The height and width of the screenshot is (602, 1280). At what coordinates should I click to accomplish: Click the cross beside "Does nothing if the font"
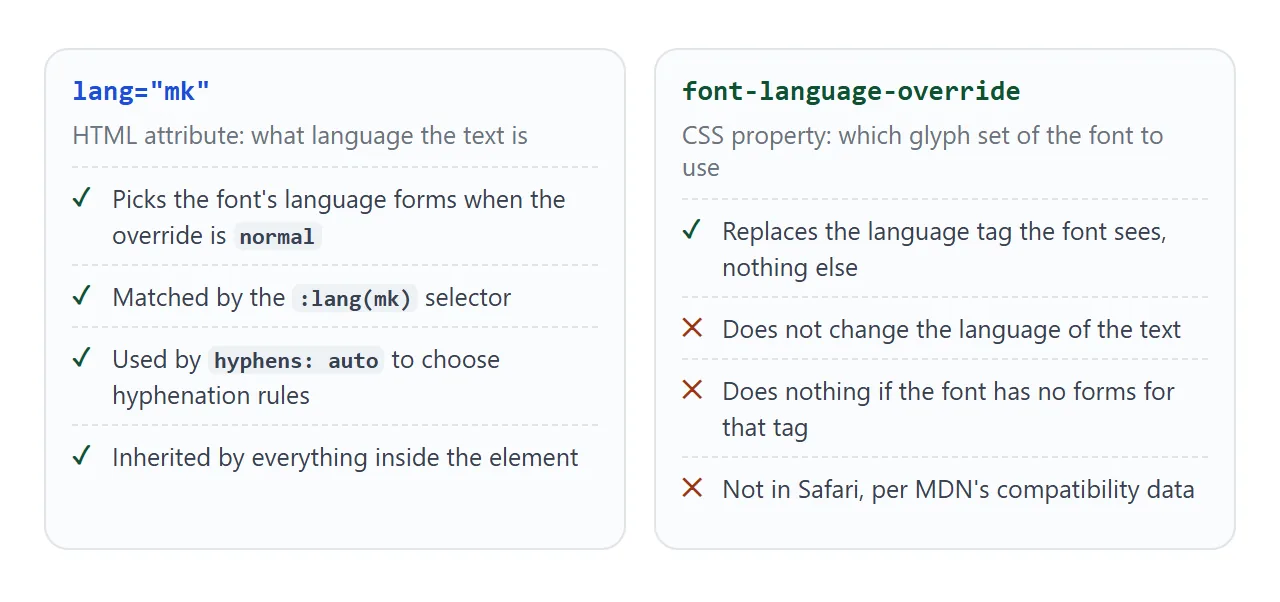[x=692, y=391]
